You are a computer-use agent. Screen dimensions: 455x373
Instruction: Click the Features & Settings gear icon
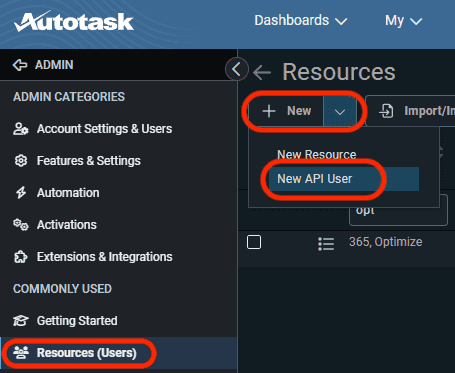click(21, 161)
